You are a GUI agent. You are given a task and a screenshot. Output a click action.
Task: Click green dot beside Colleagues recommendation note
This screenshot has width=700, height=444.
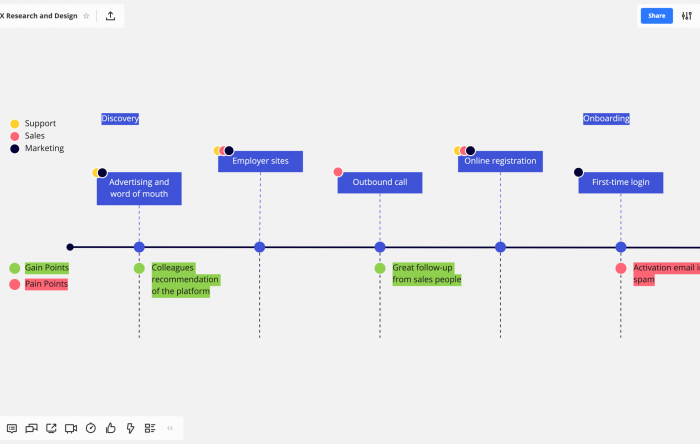139,268
